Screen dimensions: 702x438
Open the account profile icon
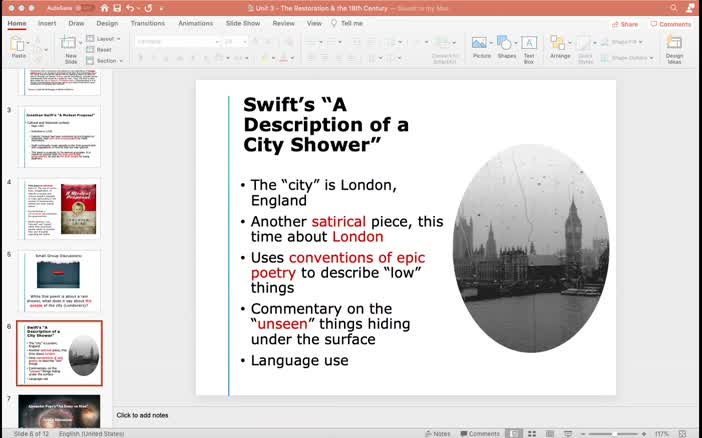pyautogui.click(x=691, y=8)
